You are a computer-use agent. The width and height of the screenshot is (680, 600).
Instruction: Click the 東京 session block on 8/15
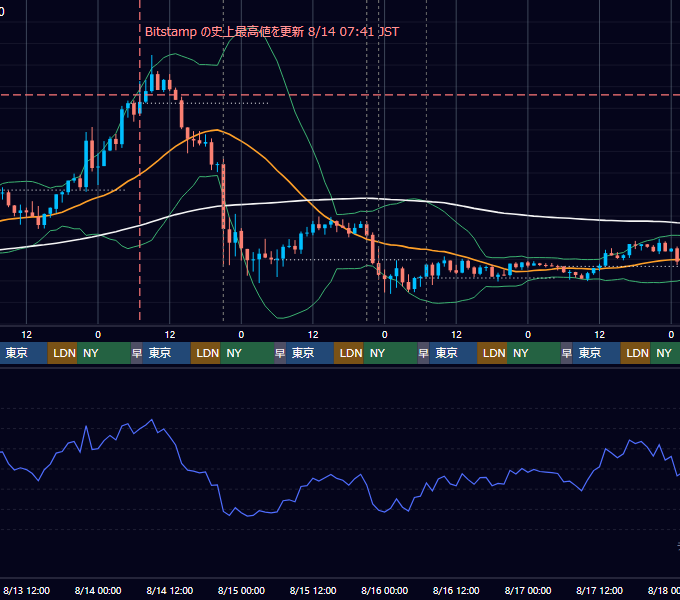click(310, 353)
